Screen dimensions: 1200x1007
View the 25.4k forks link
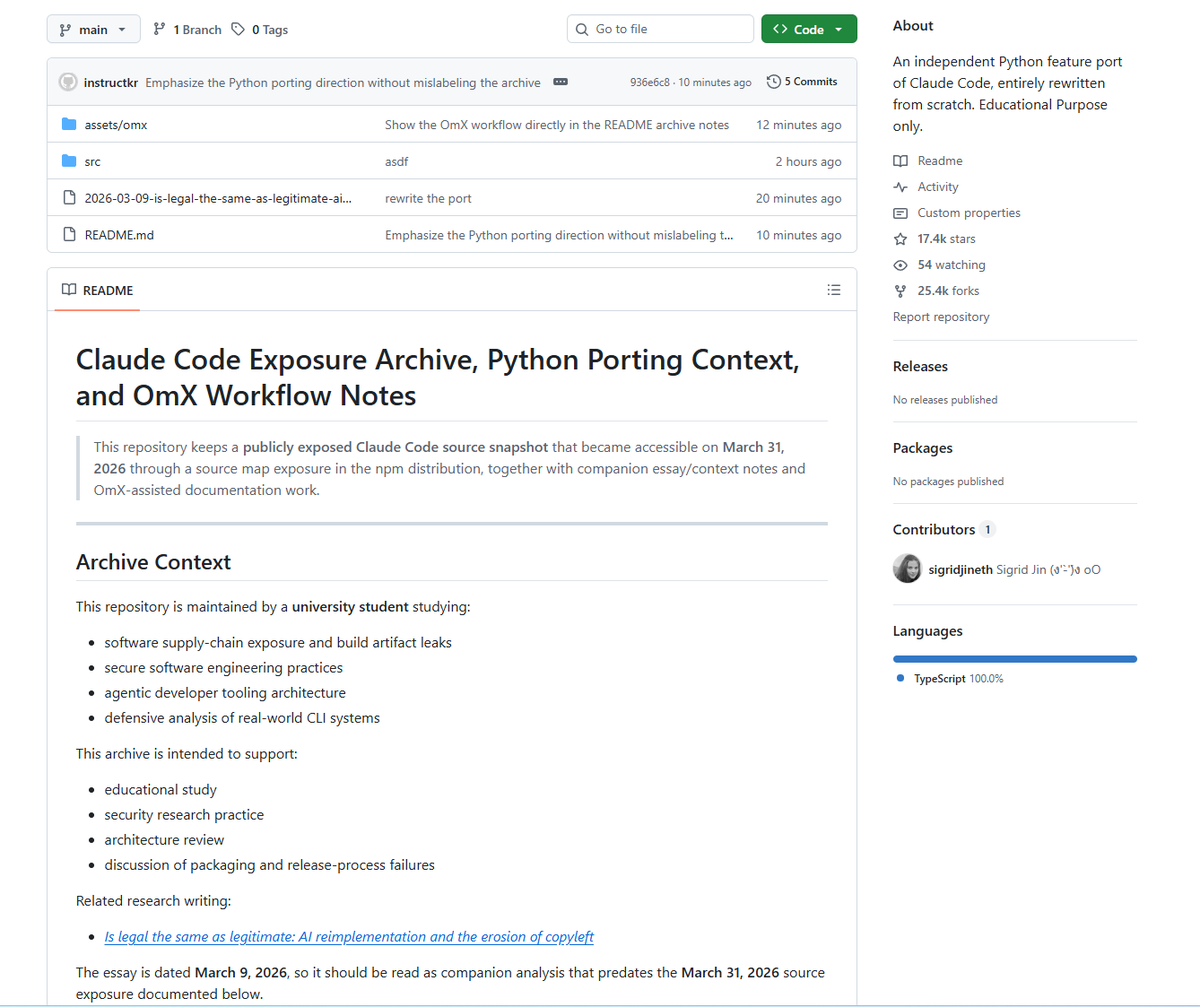pos(948,291)
